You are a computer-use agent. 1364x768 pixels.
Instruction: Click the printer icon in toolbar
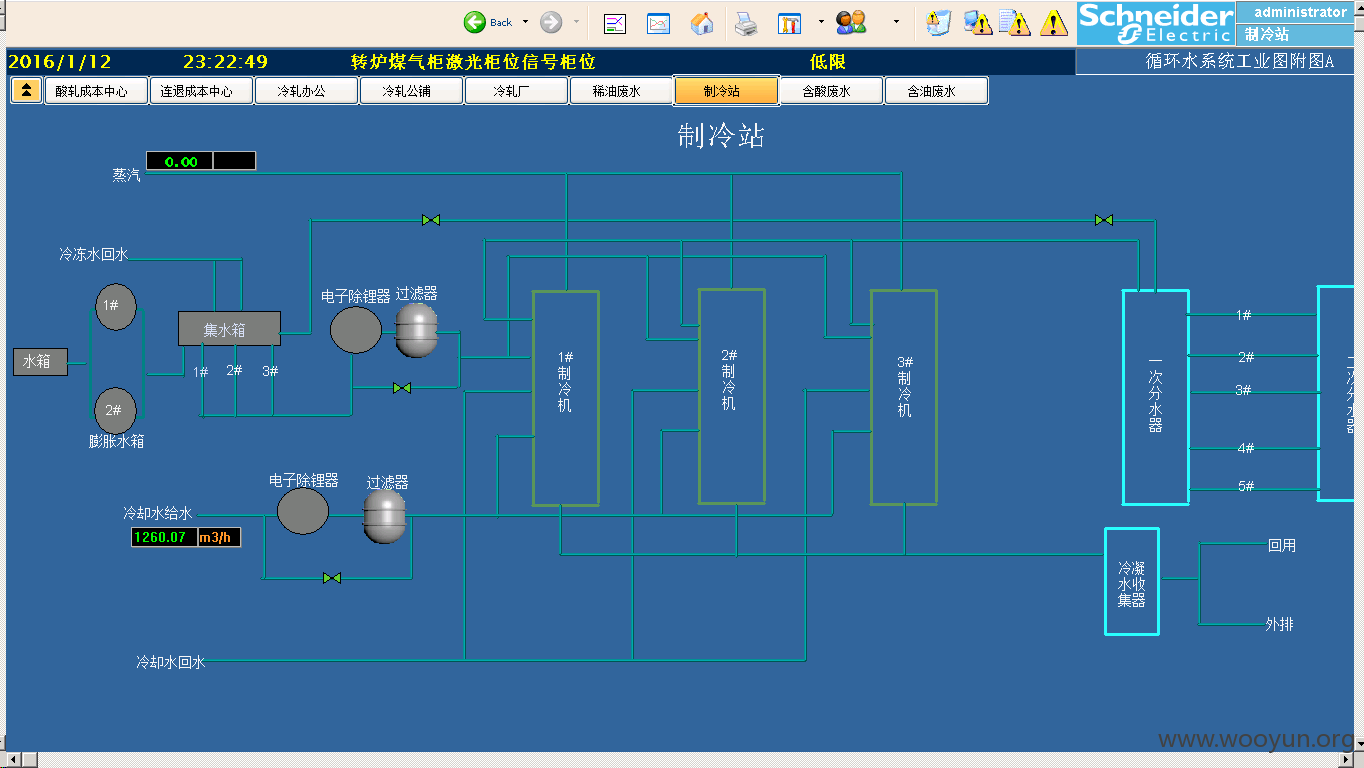(746, 22)
